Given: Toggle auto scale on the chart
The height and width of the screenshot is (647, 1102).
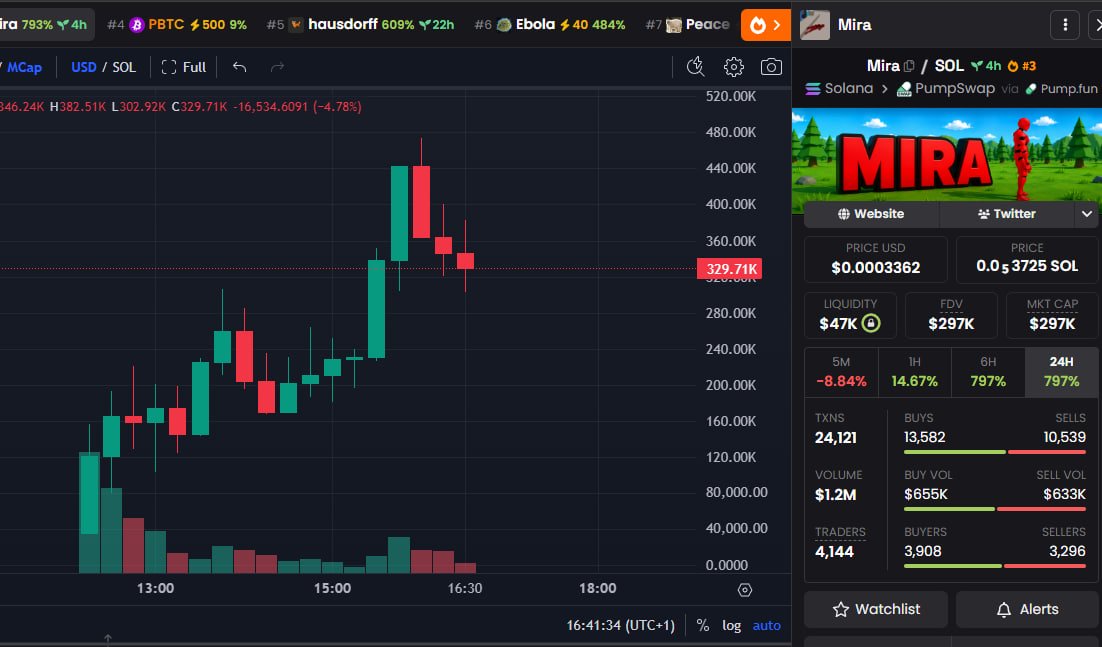Looking at the screenshot, I should point(766,625).
